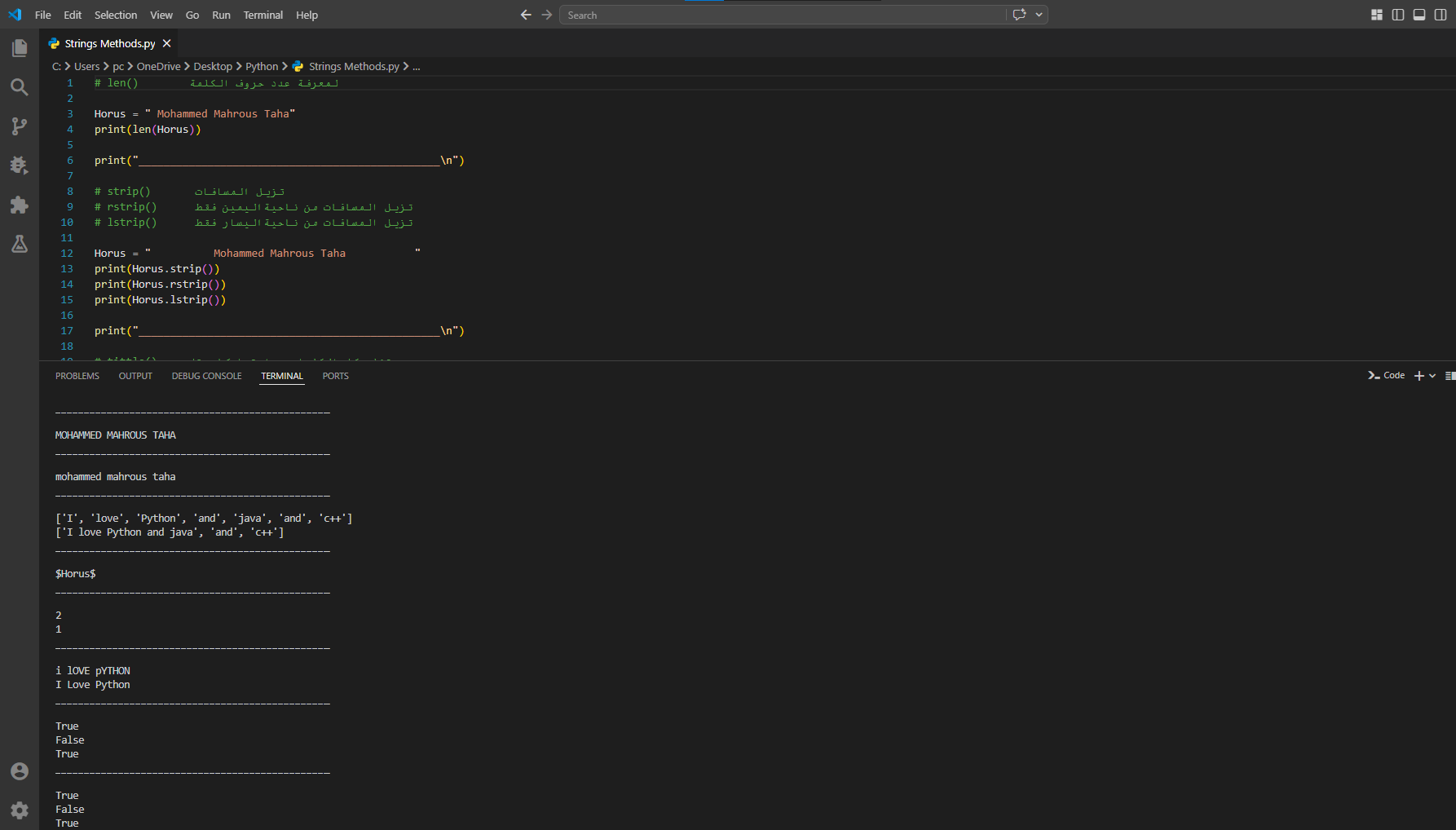Screen dimensions: 1456x830
Task: Go forward with the right arrow
Action: point(547,15)
